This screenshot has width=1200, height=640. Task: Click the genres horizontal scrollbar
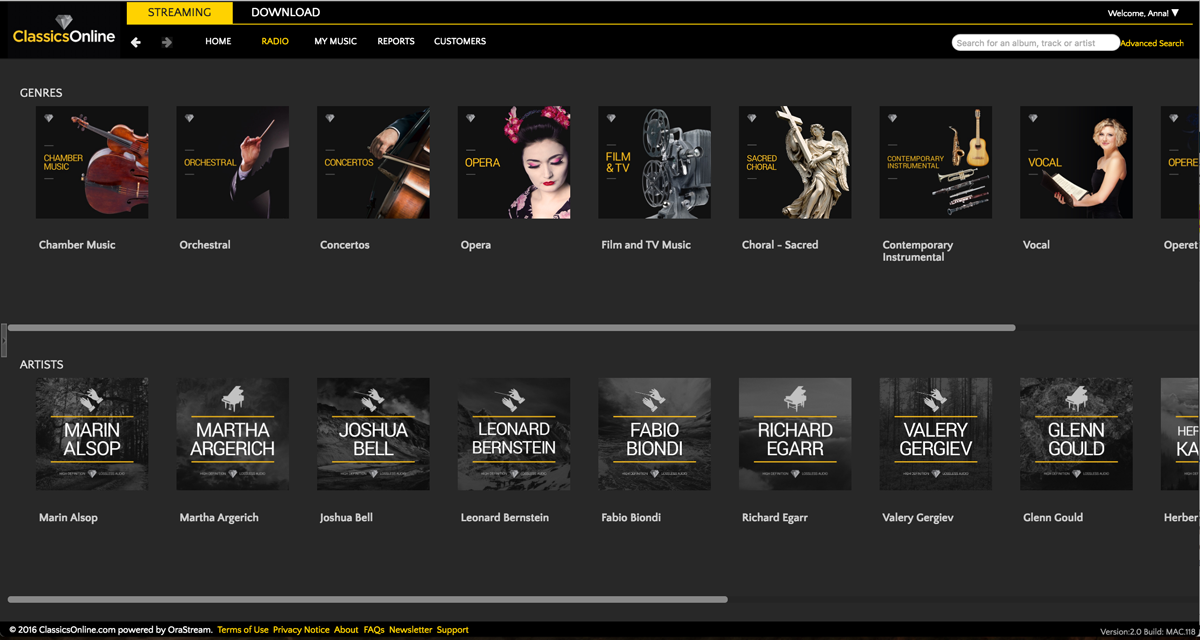(x=510, y=328)
